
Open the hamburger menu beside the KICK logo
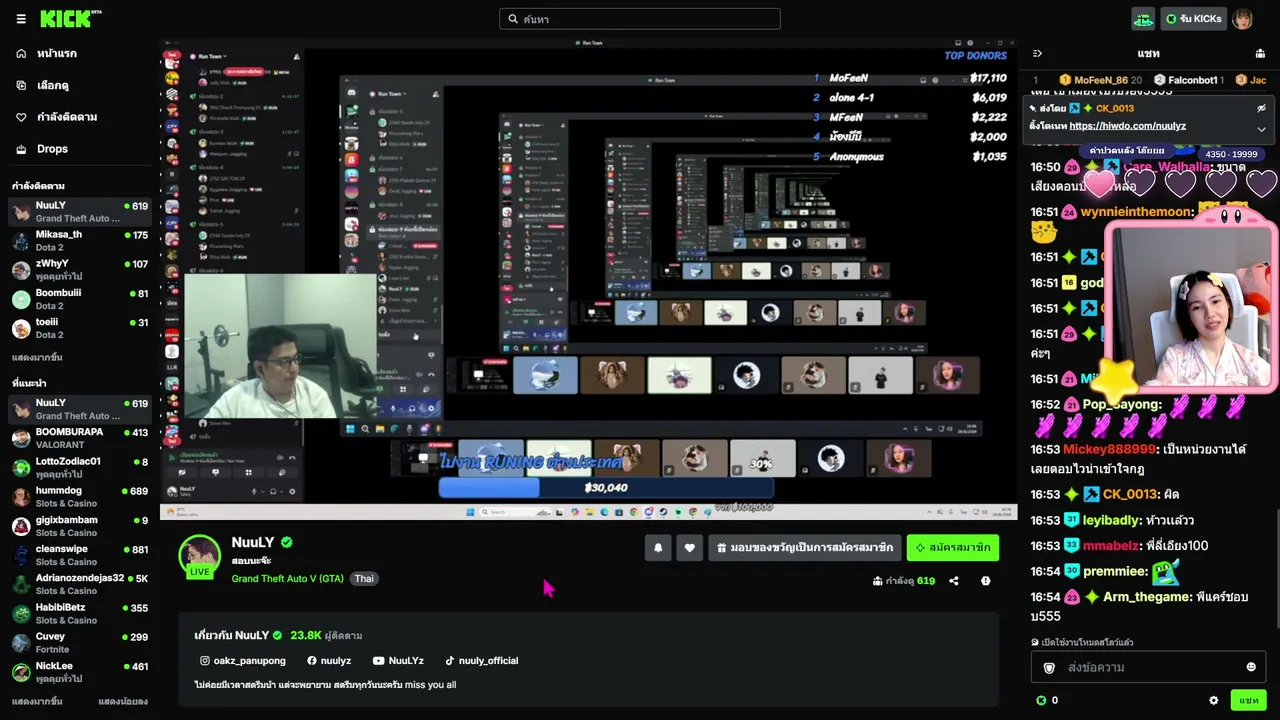click(x=20, y=19)
